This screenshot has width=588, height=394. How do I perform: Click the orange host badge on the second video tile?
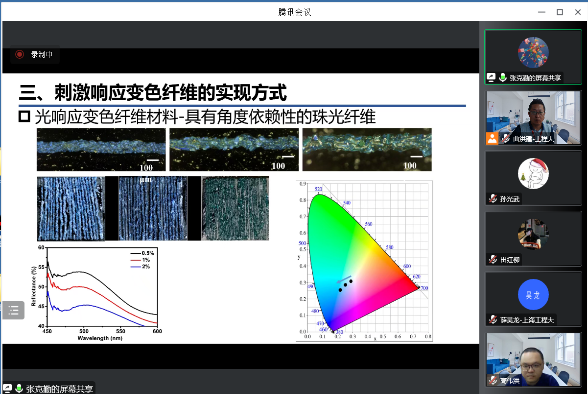492,138
